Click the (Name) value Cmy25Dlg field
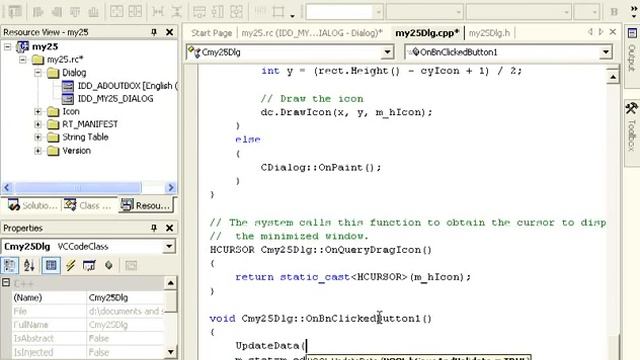 (125, 298)
